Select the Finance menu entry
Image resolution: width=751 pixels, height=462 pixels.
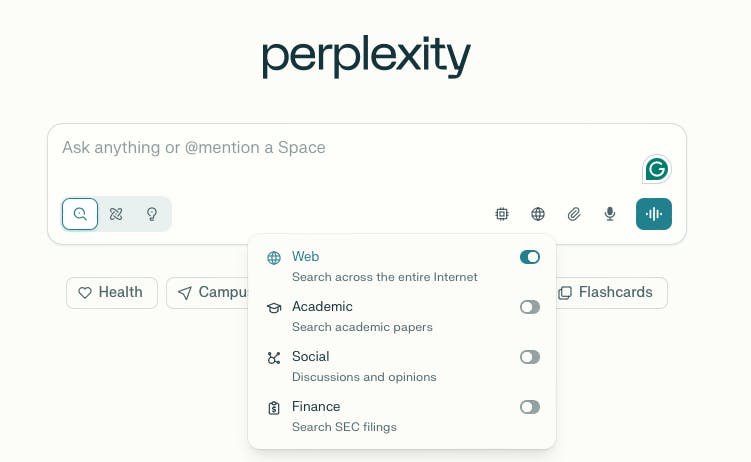click(x=316, y=407)
